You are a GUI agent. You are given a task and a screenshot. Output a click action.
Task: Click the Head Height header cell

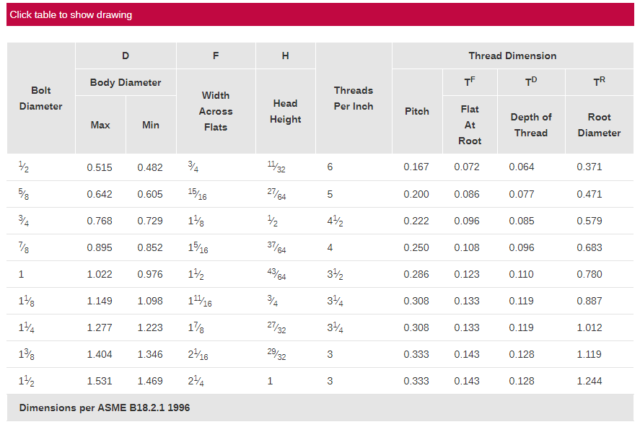click(x=285, y=111)
